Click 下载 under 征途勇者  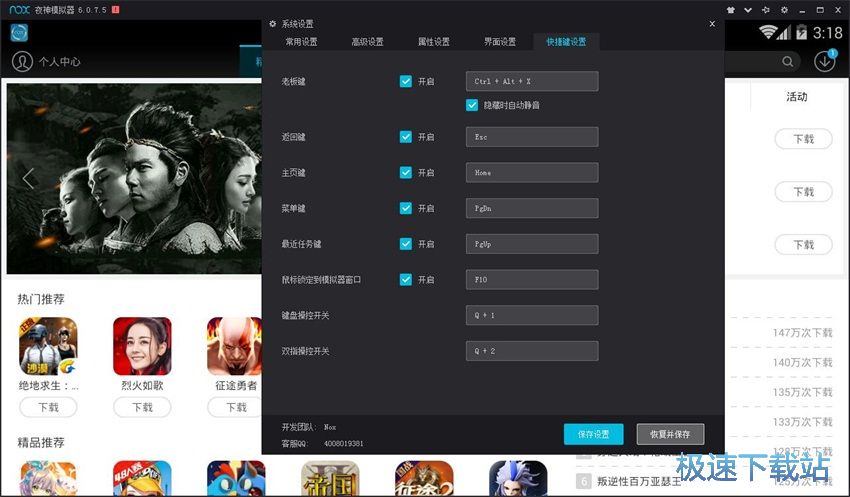click(x=235, y=407)
